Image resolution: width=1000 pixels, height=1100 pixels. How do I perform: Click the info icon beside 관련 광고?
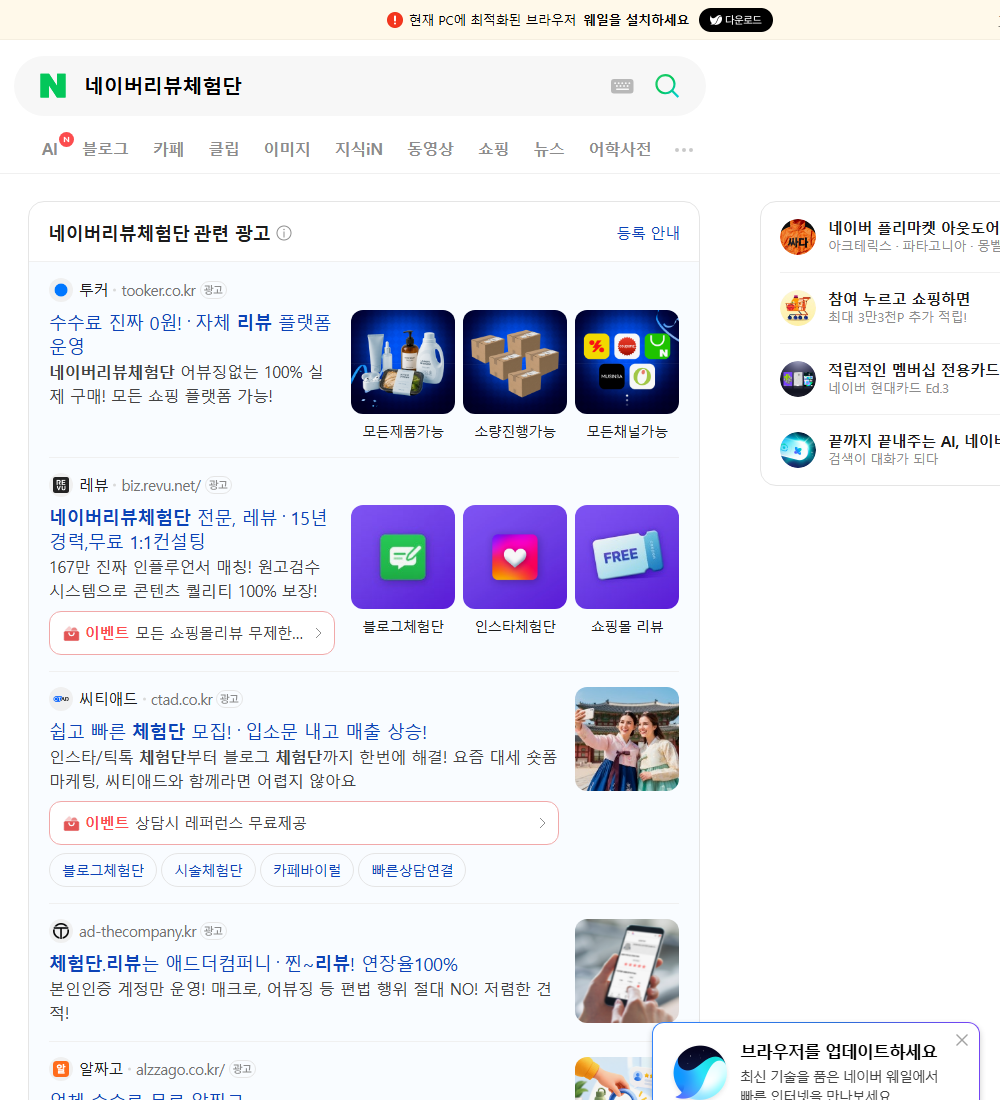click(284, 233)
